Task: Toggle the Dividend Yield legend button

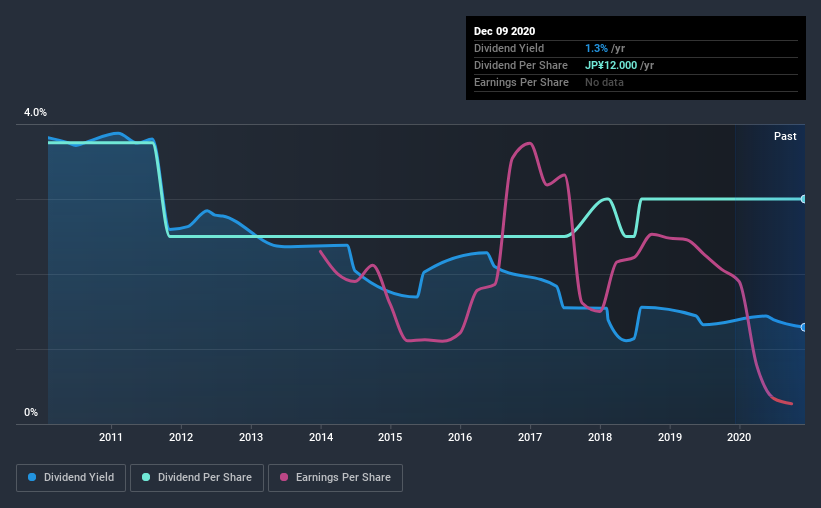Action: coord(71,478)
